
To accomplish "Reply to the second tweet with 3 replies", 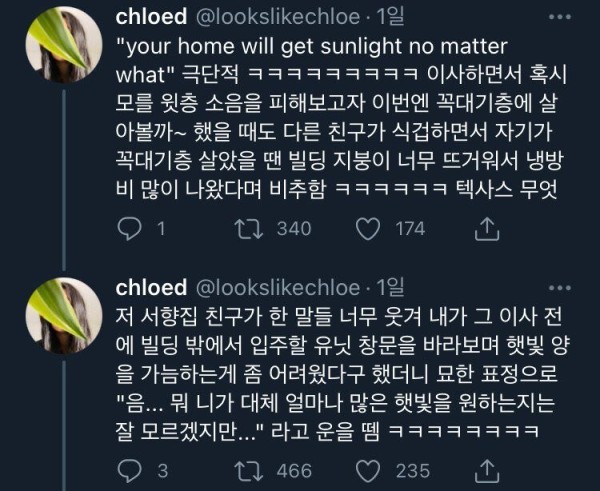I will 129,471.
